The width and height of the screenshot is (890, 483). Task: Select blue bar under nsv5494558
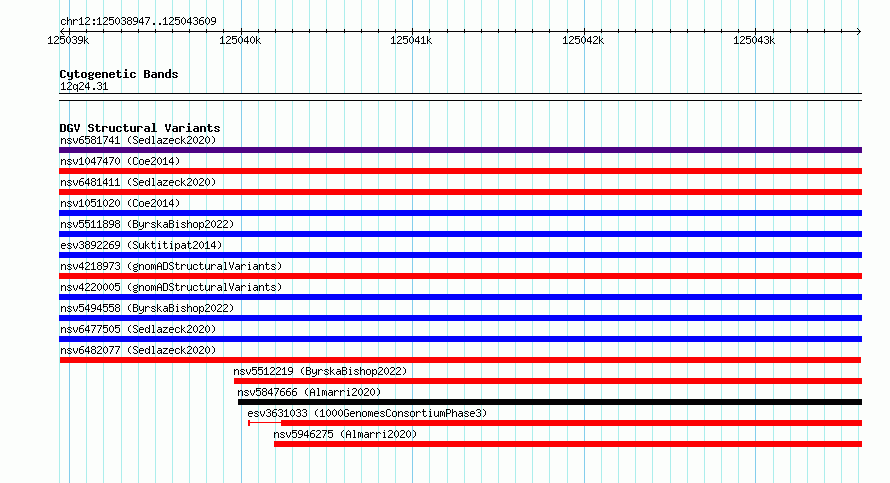pyautogui.click(x=460, y=318)
